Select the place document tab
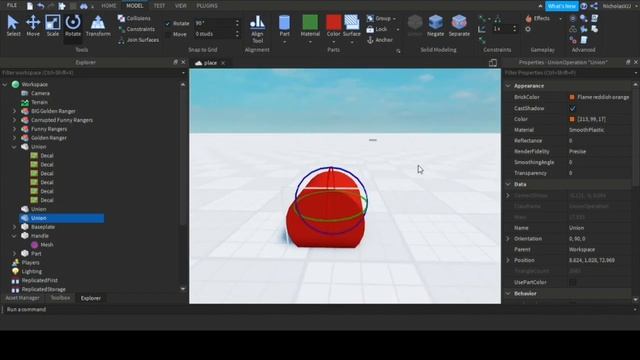 pos(210,63)
